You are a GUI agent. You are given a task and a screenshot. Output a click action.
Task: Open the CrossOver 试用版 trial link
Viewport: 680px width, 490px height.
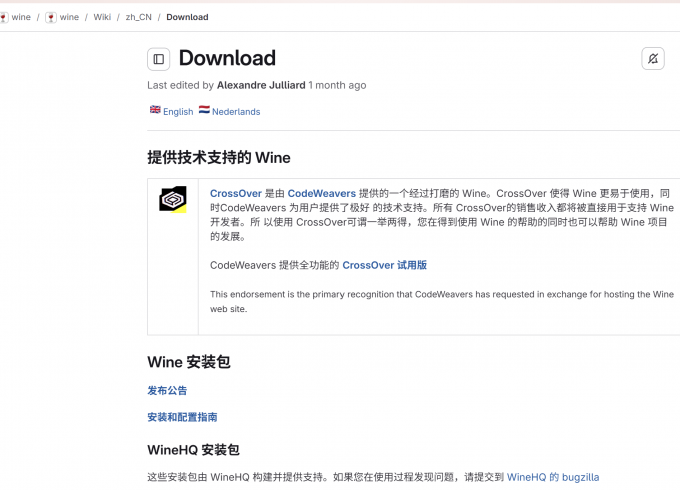(x=384, y=265)
